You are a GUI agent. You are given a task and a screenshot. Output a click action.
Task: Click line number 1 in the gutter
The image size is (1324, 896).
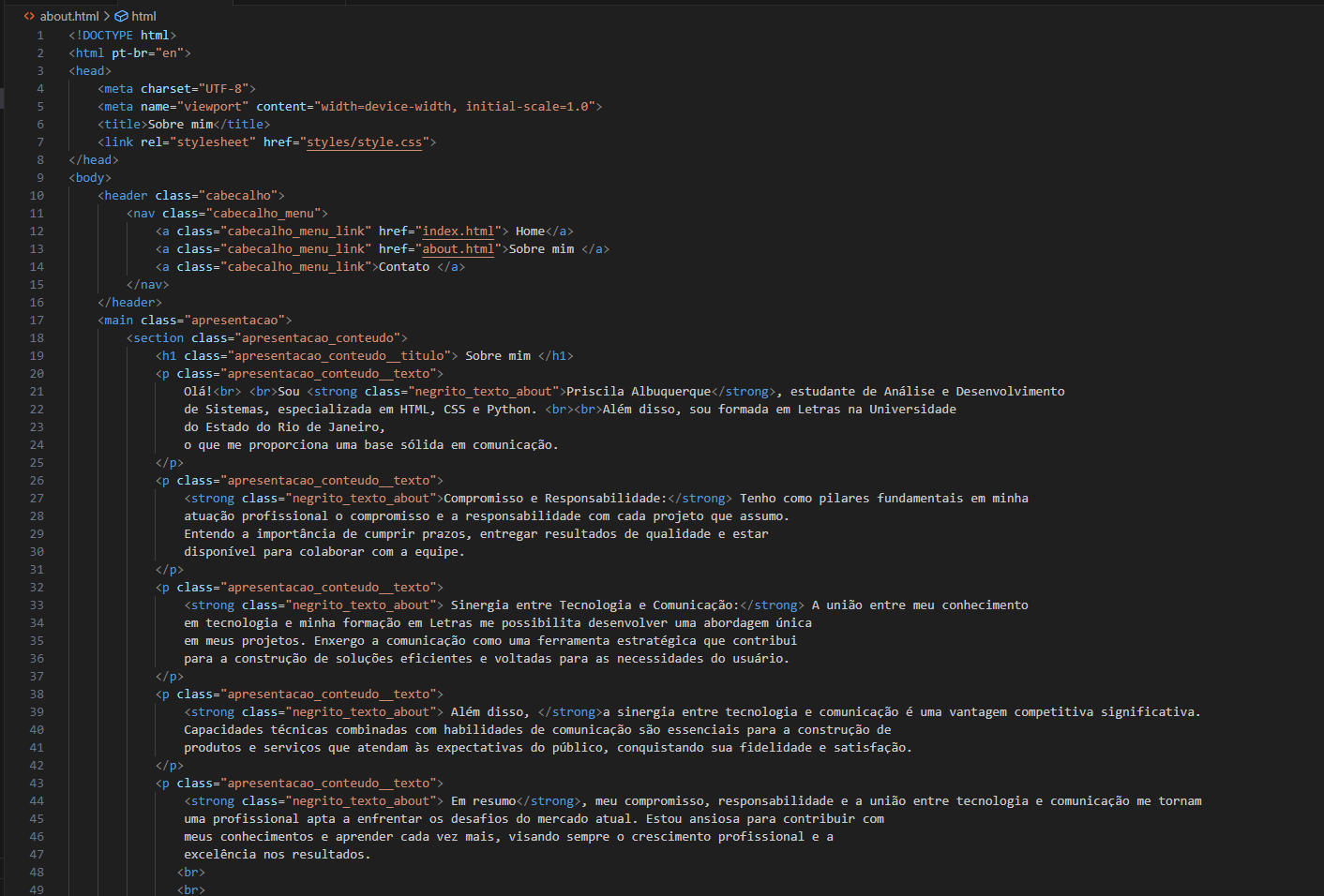click(40, 36)
